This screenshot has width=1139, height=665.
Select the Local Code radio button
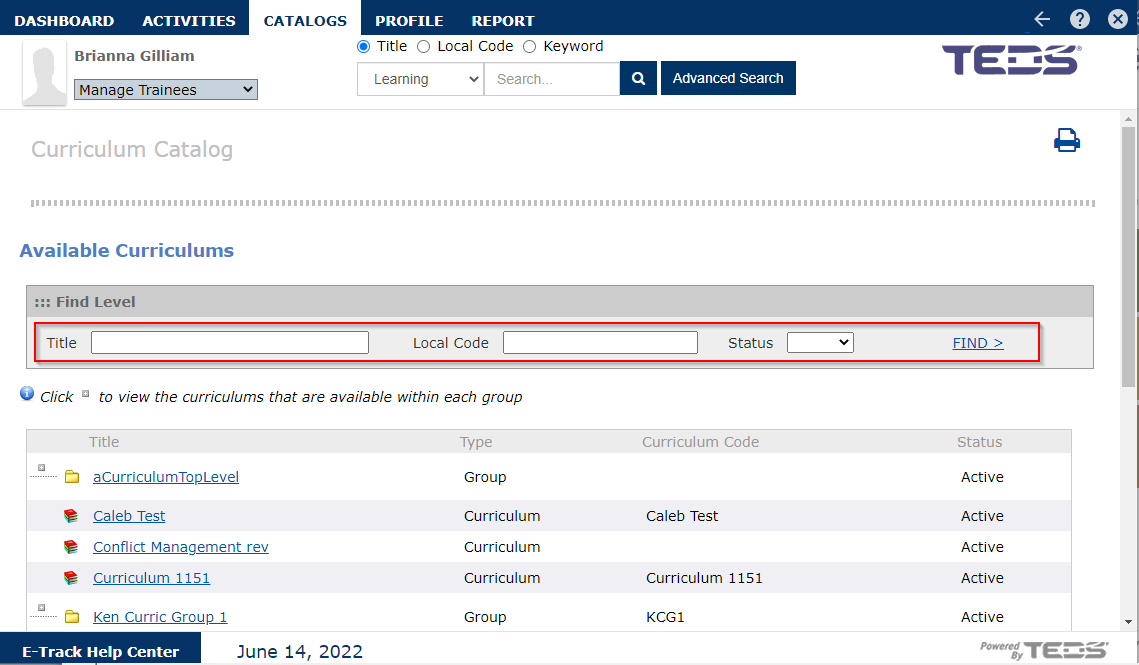click(x=424, y=46)
